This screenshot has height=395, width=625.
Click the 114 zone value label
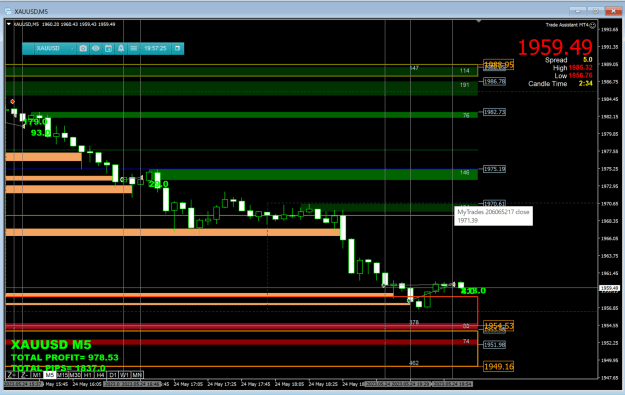tap(464, 71)
